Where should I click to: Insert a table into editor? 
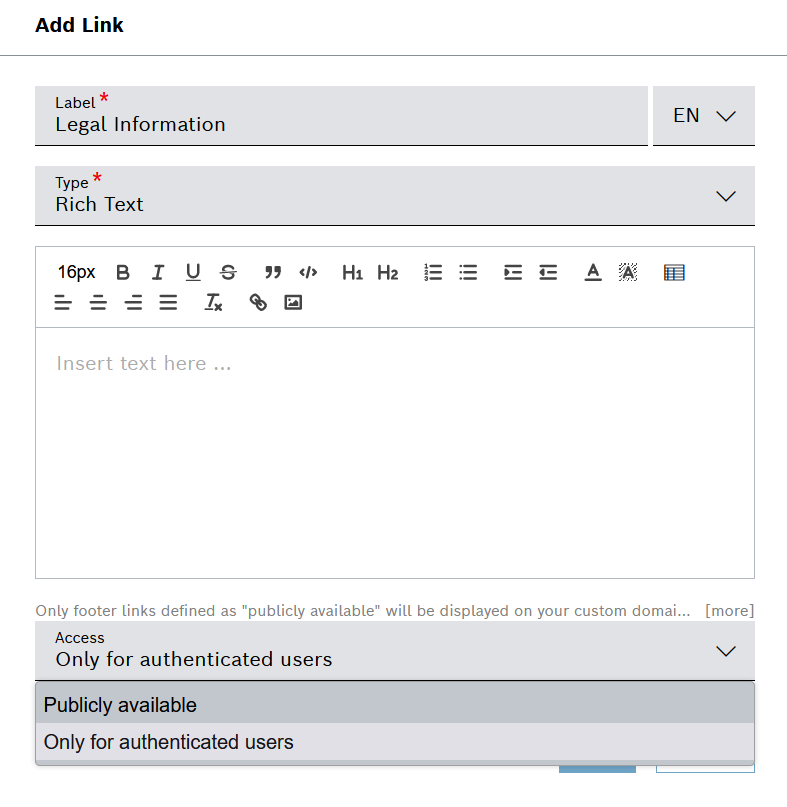click(x=674, y=272)
